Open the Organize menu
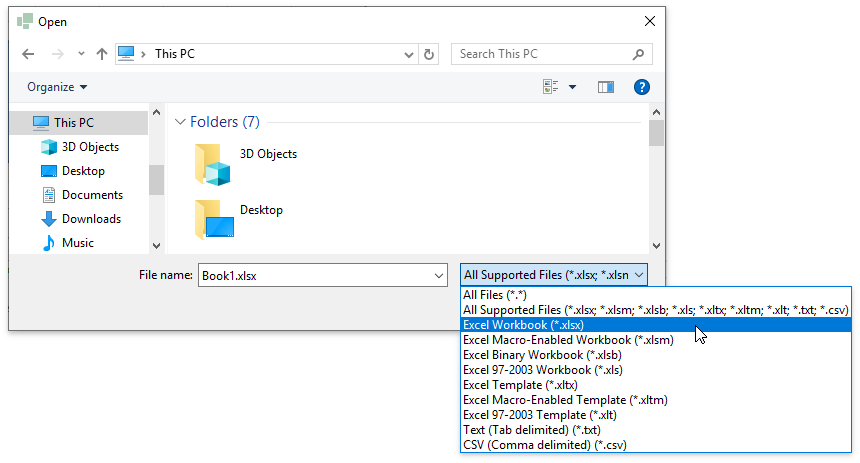 click(x=57, y=87)
